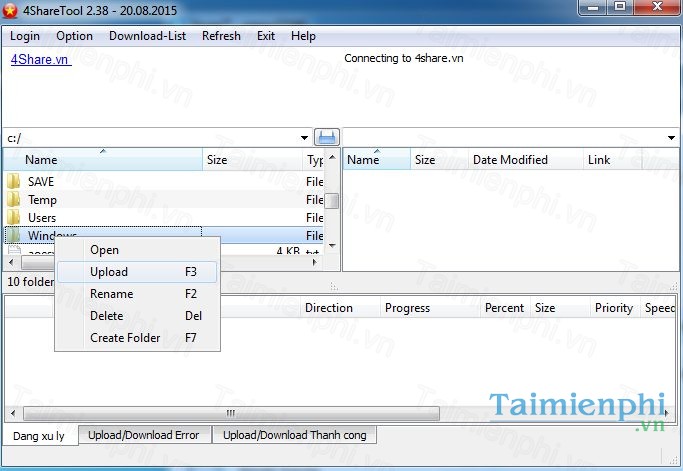This screenshot has width=683, height=471.
Task: Maximize the 4ShareTool window
Action: [x=620, y=7]
